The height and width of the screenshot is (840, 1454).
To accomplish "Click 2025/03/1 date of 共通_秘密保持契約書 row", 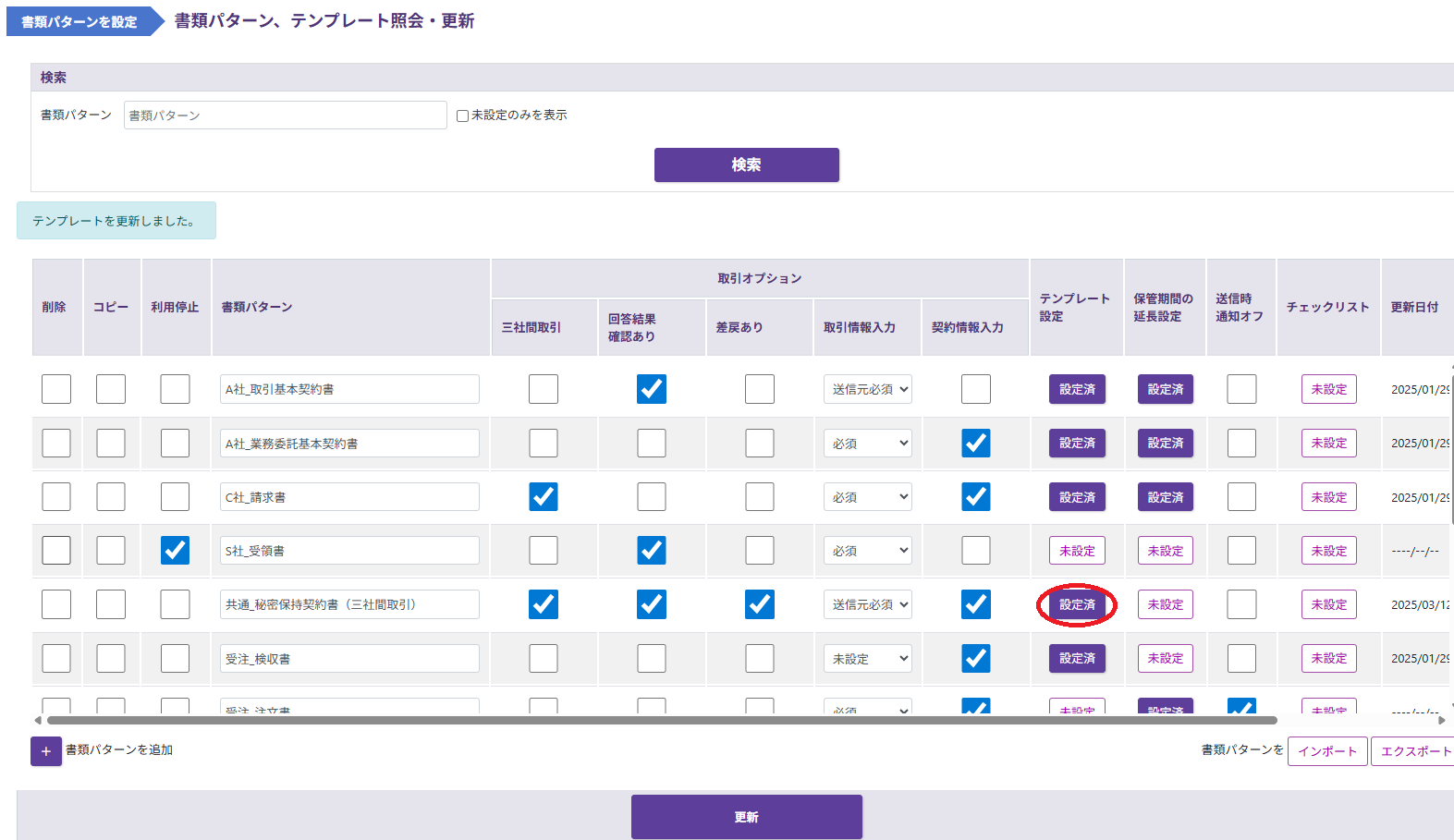I will 1420,604.
